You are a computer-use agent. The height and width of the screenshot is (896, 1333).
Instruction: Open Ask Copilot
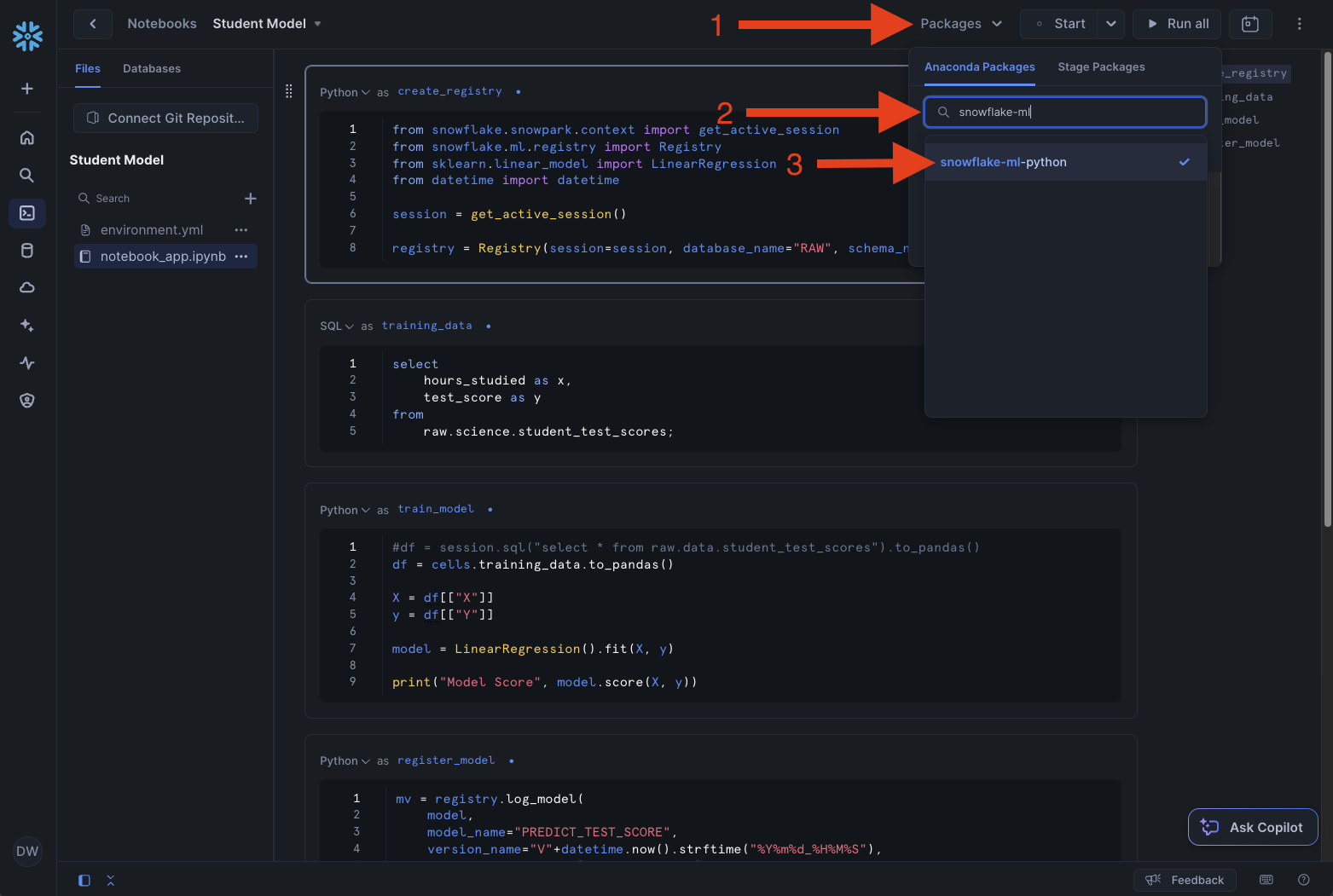[x=1253, y=827]
